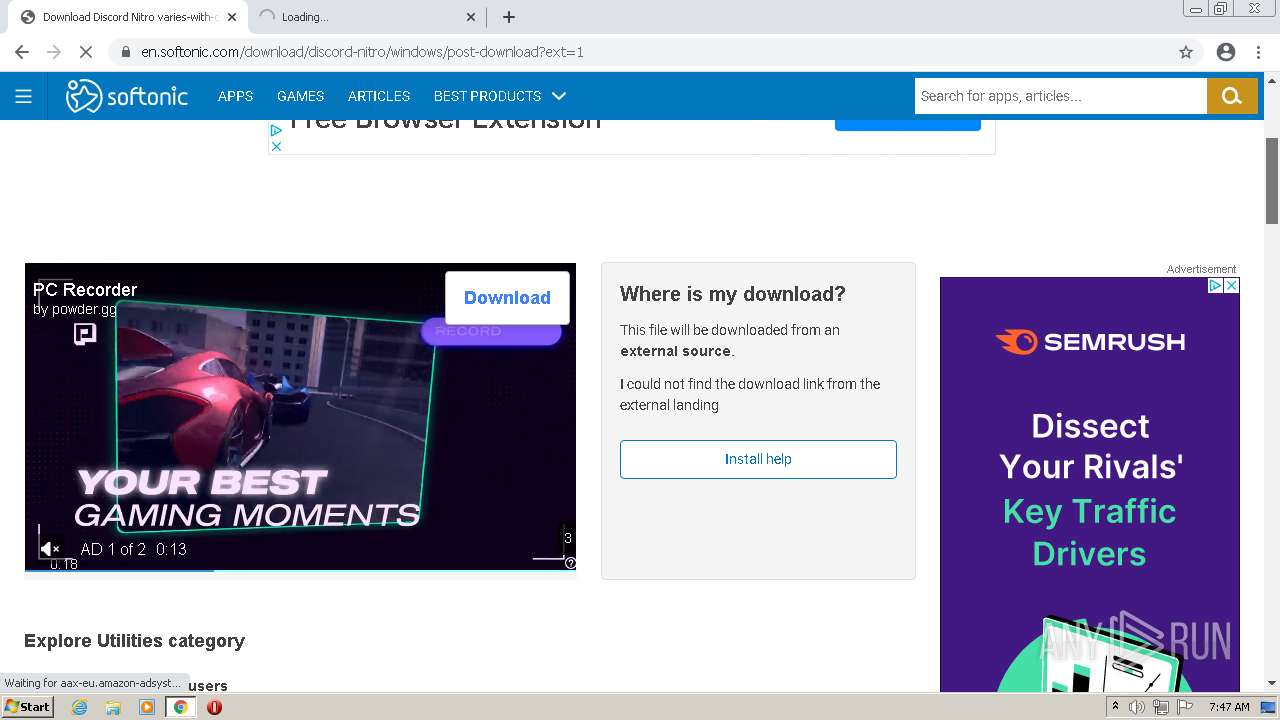Open the APPS menu item
1280x720 pixels.
(235, 96)
